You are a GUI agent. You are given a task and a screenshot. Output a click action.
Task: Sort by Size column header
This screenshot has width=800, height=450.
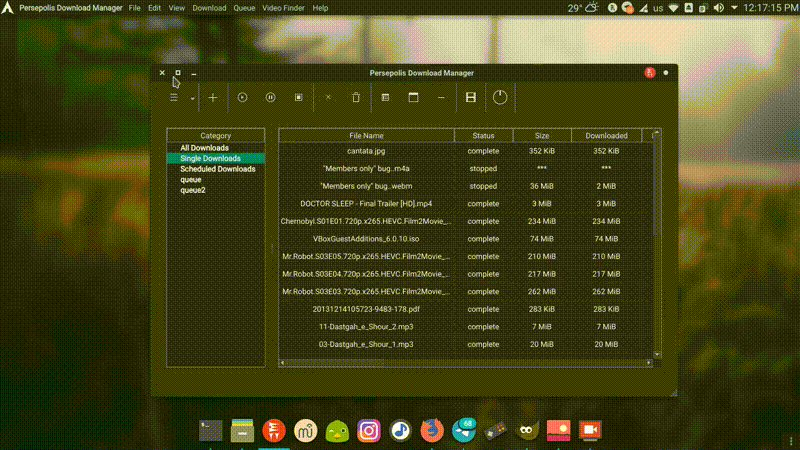coord(542,136)
